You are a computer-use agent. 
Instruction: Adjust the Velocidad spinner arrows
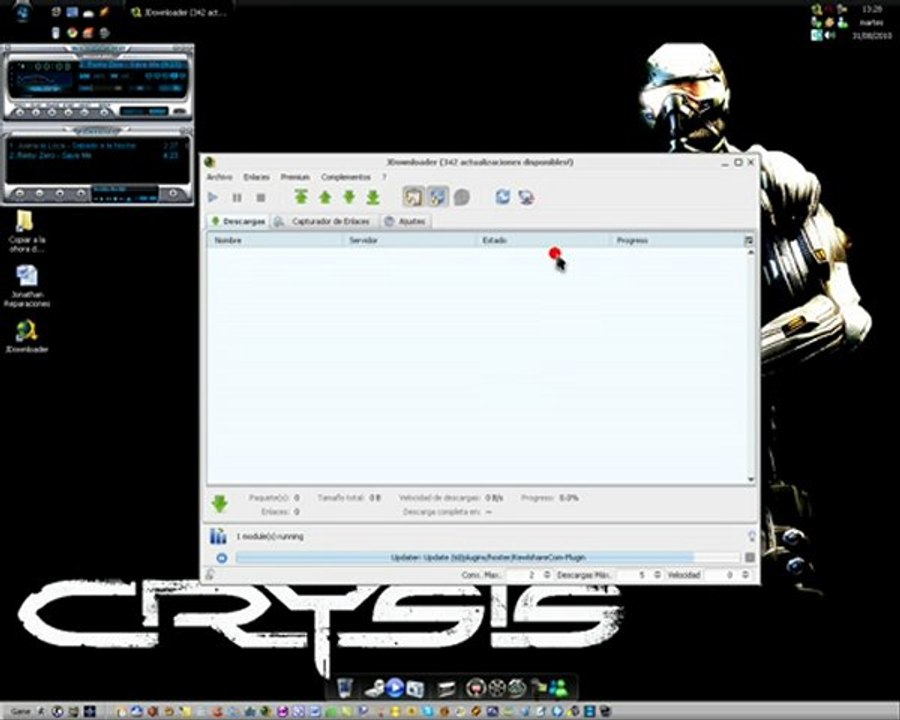coord(745,574)
